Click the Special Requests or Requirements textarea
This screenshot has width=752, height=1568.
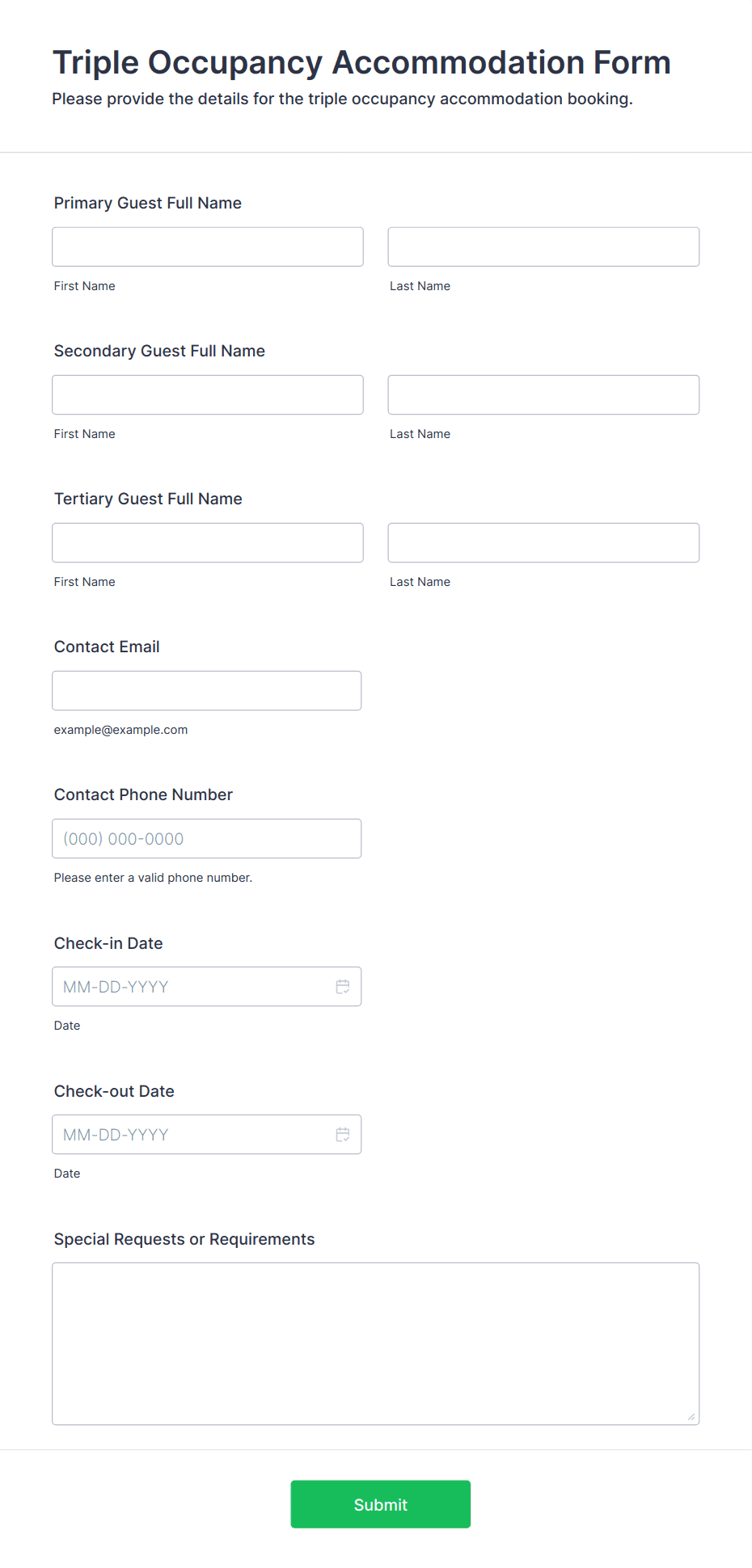coord(376,1343)
